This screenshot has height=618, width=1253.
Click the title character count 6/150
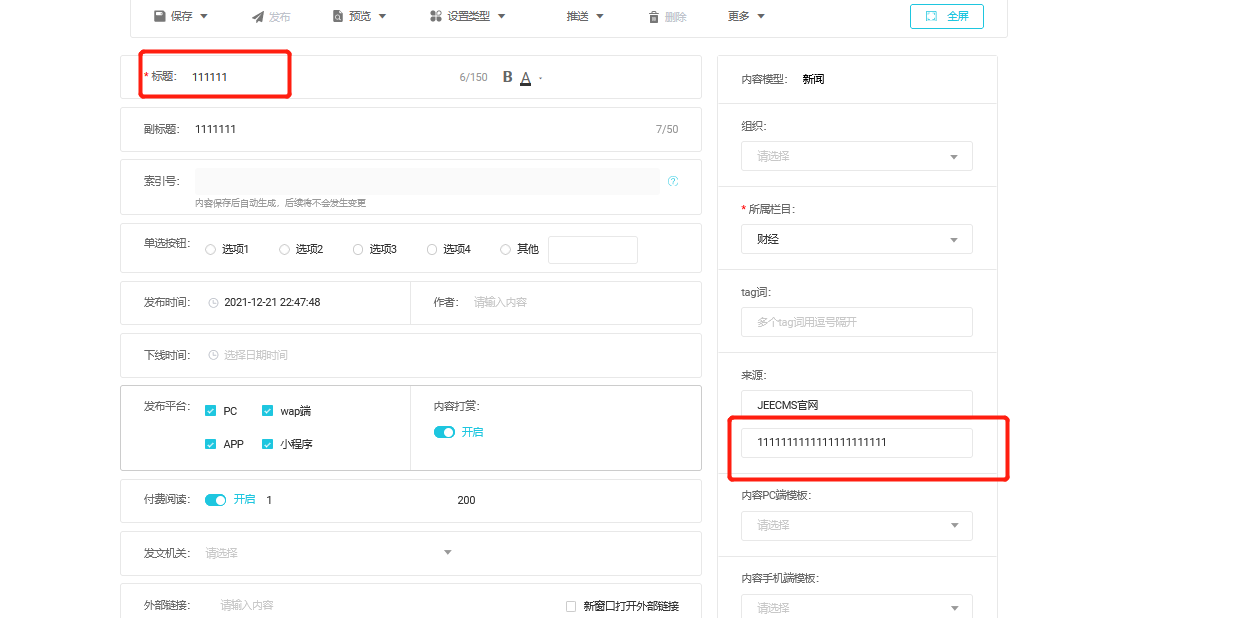[474, 77]
